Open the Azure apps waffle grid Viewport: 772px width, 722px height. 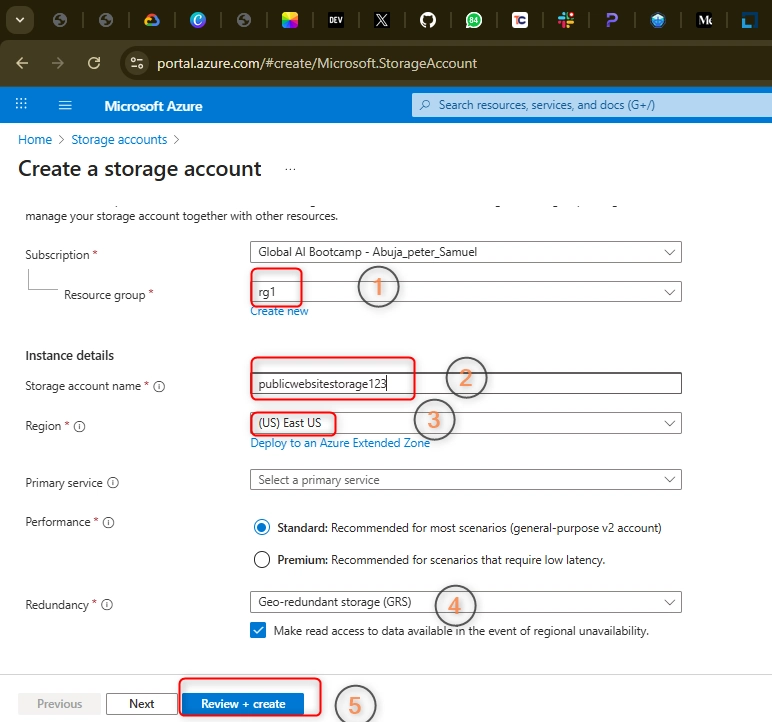click(x=21, y=104)
